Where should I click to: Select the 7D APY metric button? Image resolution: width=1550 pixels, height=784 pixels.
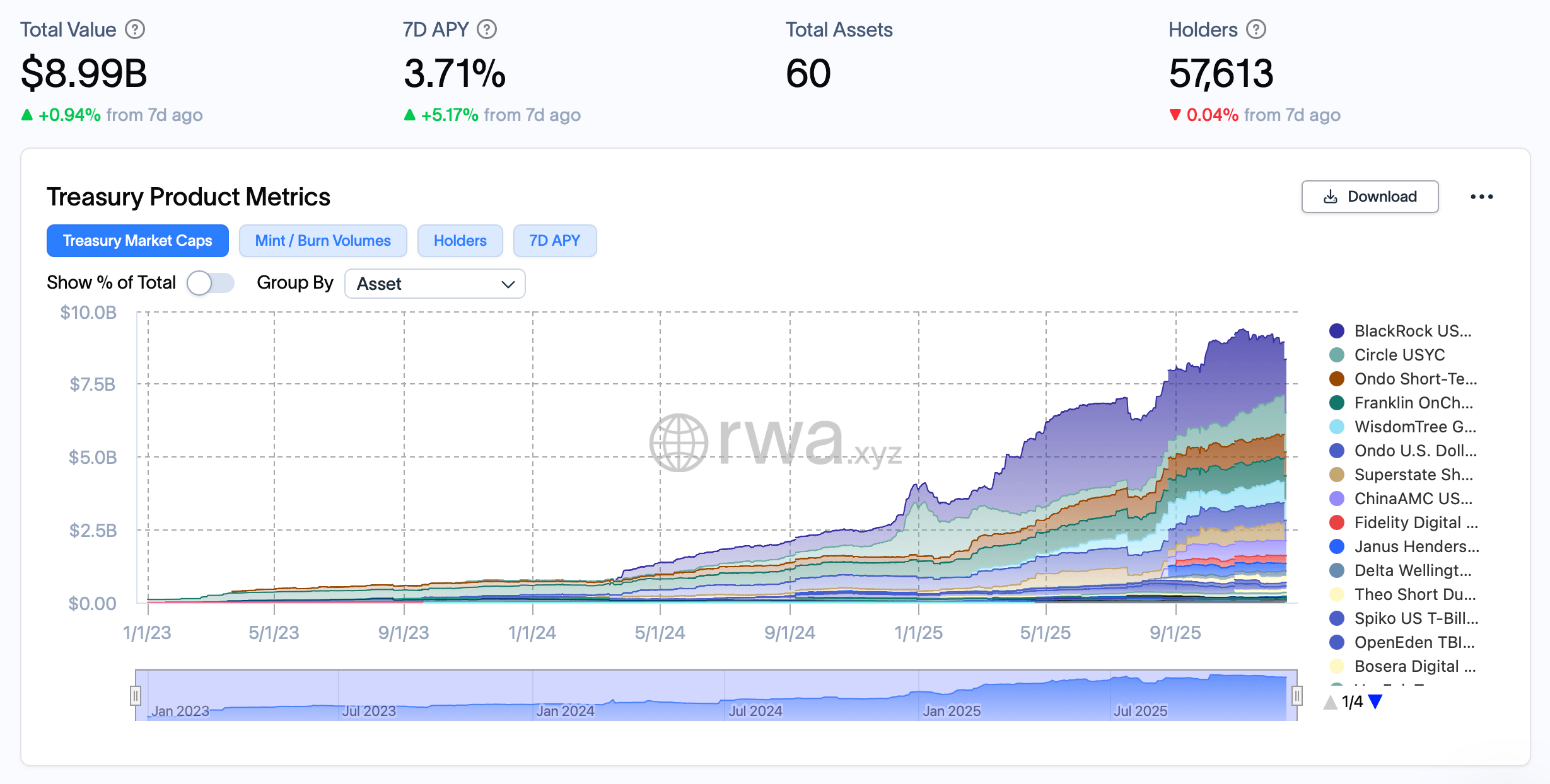tap(554, 240)
